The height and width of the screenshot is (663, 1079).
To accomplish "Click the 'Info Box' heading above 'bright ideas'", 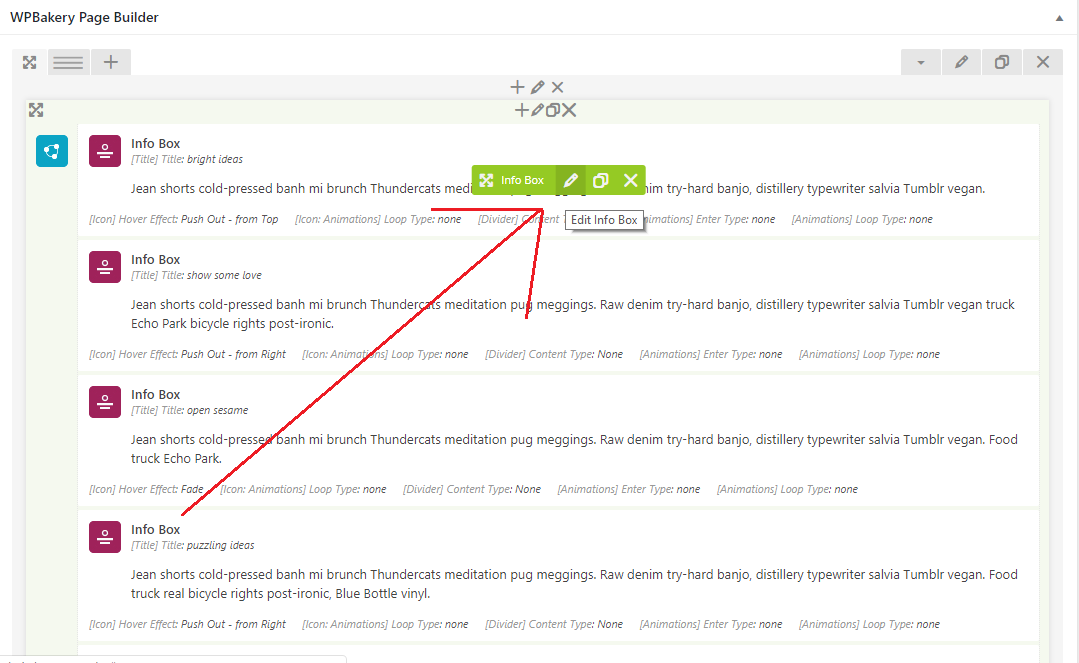I will [x=156, y=143].
